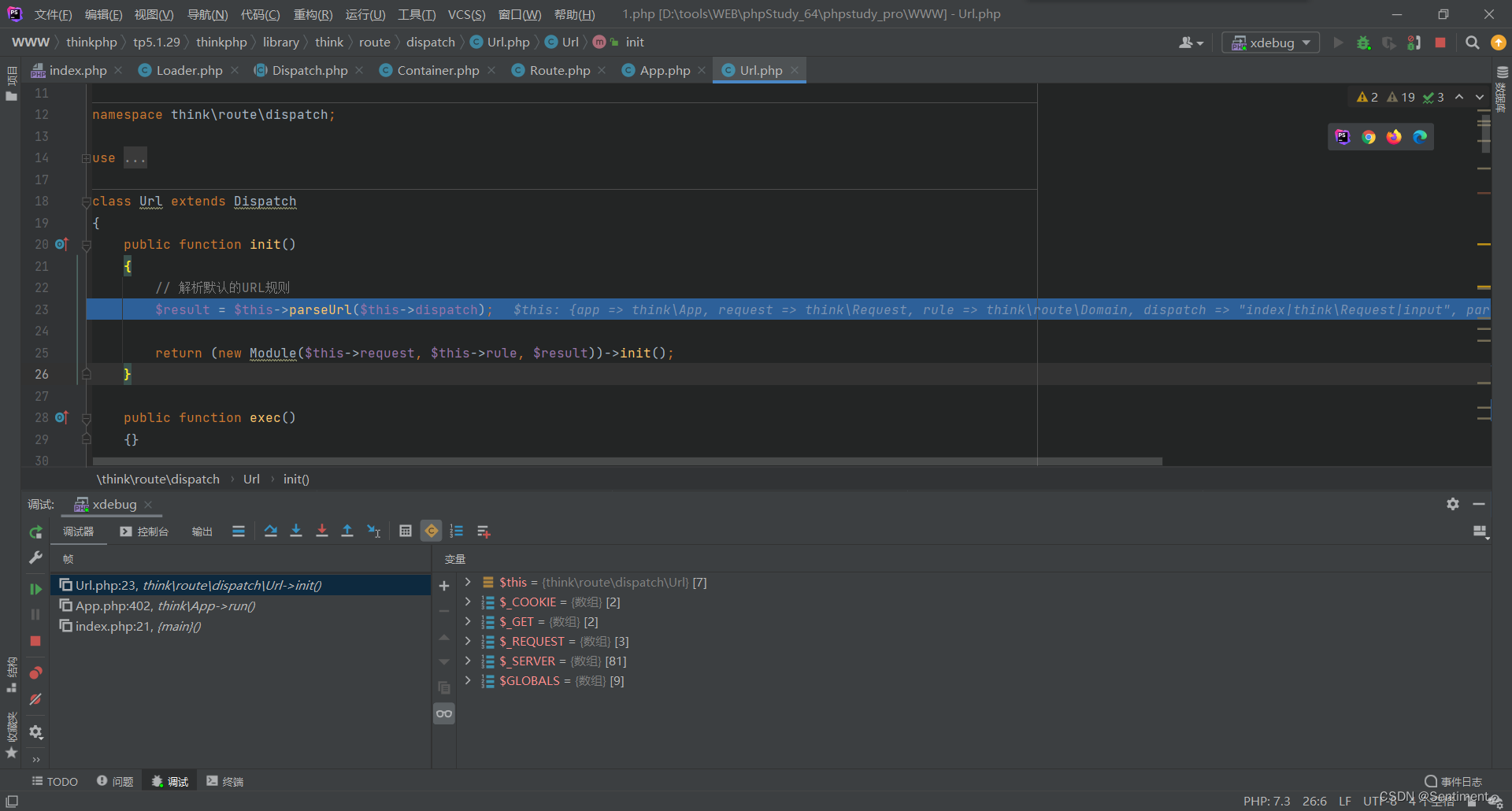The image size is (1512, 811).
Task: Select the App.php:402 stack frame
Action: pos(241,605)
